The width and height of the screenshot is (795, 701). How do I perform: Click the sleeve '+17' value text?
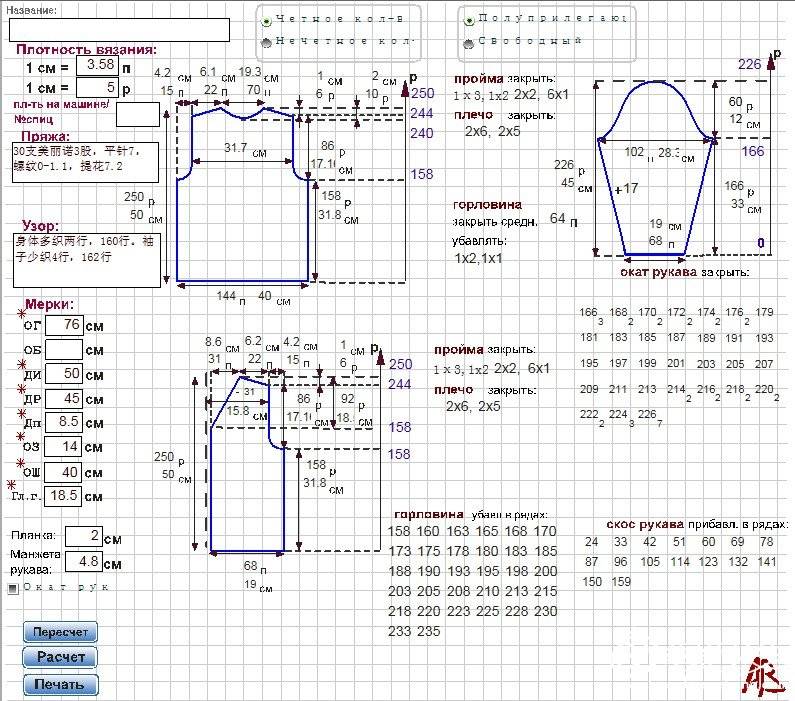(x=626, y=189)
